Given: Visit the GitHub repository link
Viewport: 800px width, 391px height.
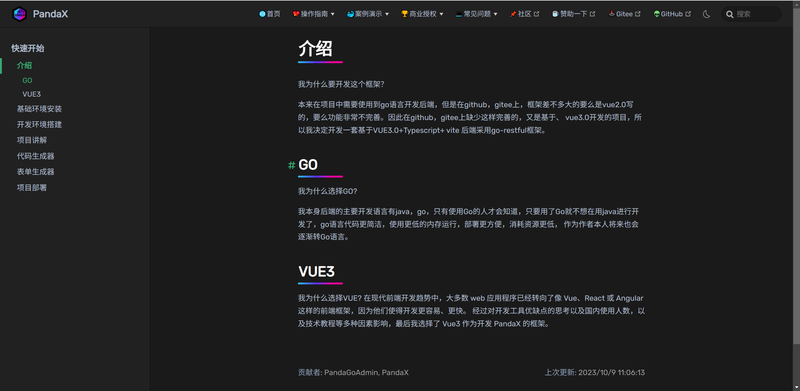Looking at the screenshot, I should pos(671,14).
